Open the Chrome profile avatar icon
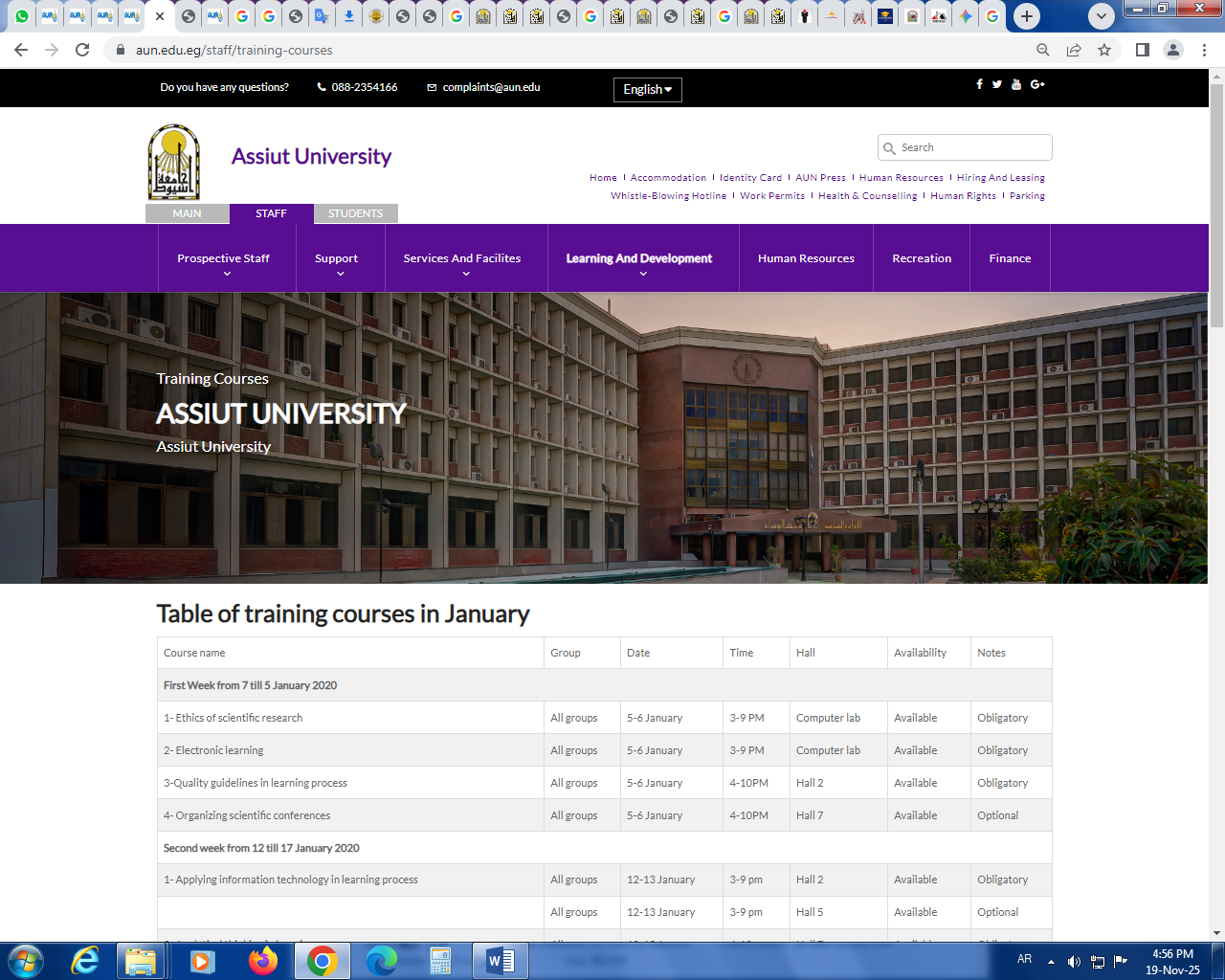Viewport: 1225px width, 980px height. 1172,50
